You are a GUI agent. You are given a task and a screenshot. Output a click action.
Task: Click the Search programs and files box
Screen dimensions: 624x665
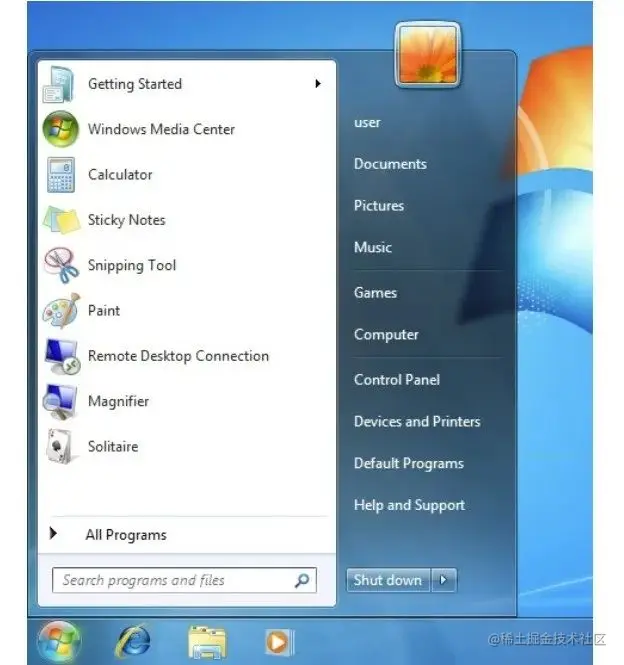click(x=184, y=580)
